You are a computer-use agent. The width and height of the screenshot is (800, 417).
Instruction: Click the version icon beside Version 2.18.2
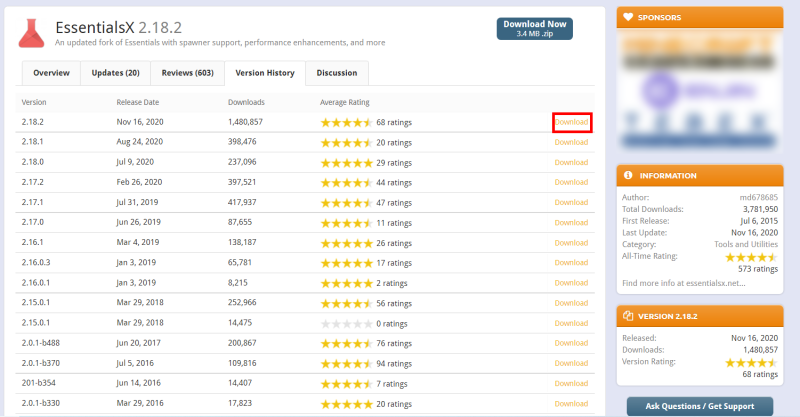pos(628,316)
